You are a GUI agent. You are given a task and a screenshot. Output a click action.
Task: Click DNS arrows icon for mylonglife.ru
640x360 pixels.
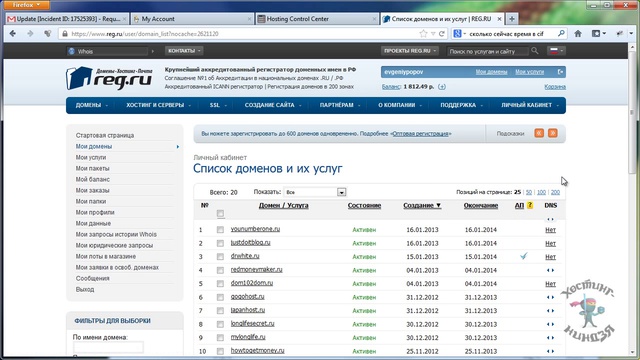click(550, 338)
